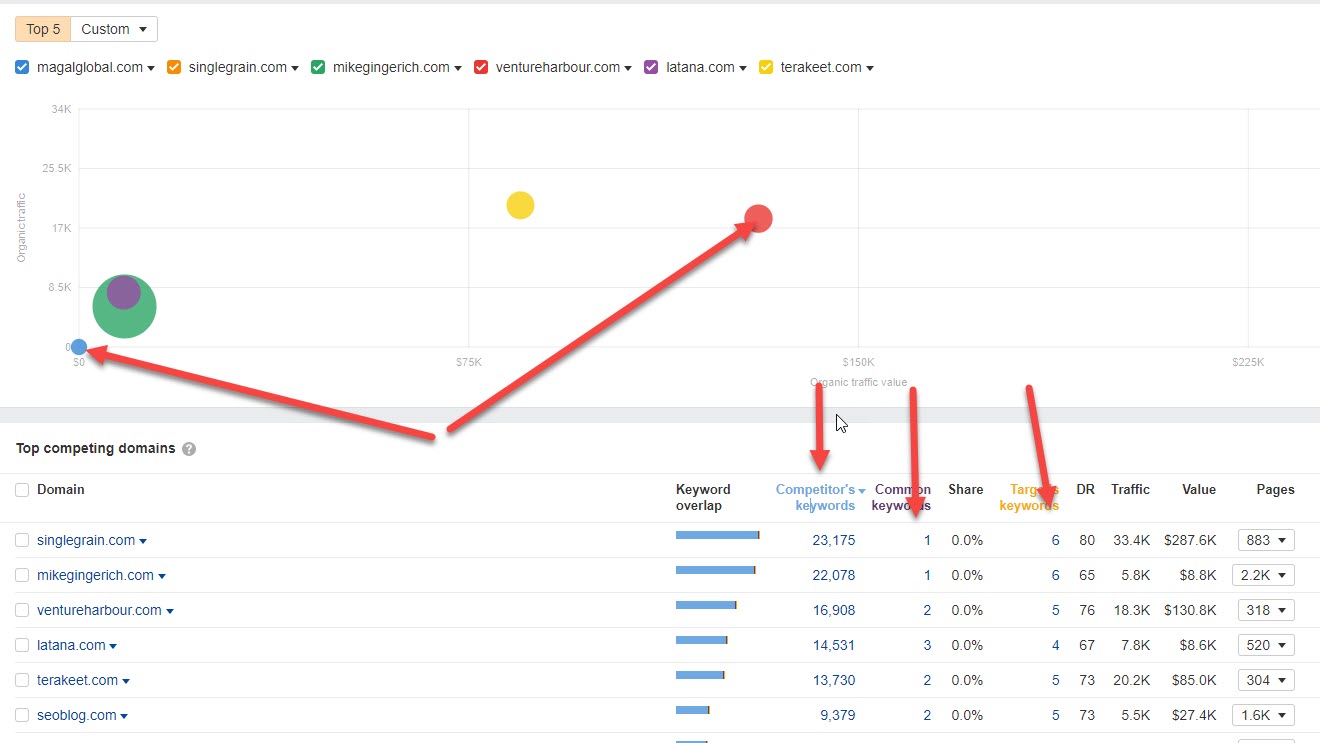Open ventureharbour.com domain link in table
Screen dimensions: 1320x743
coord(99,610)
